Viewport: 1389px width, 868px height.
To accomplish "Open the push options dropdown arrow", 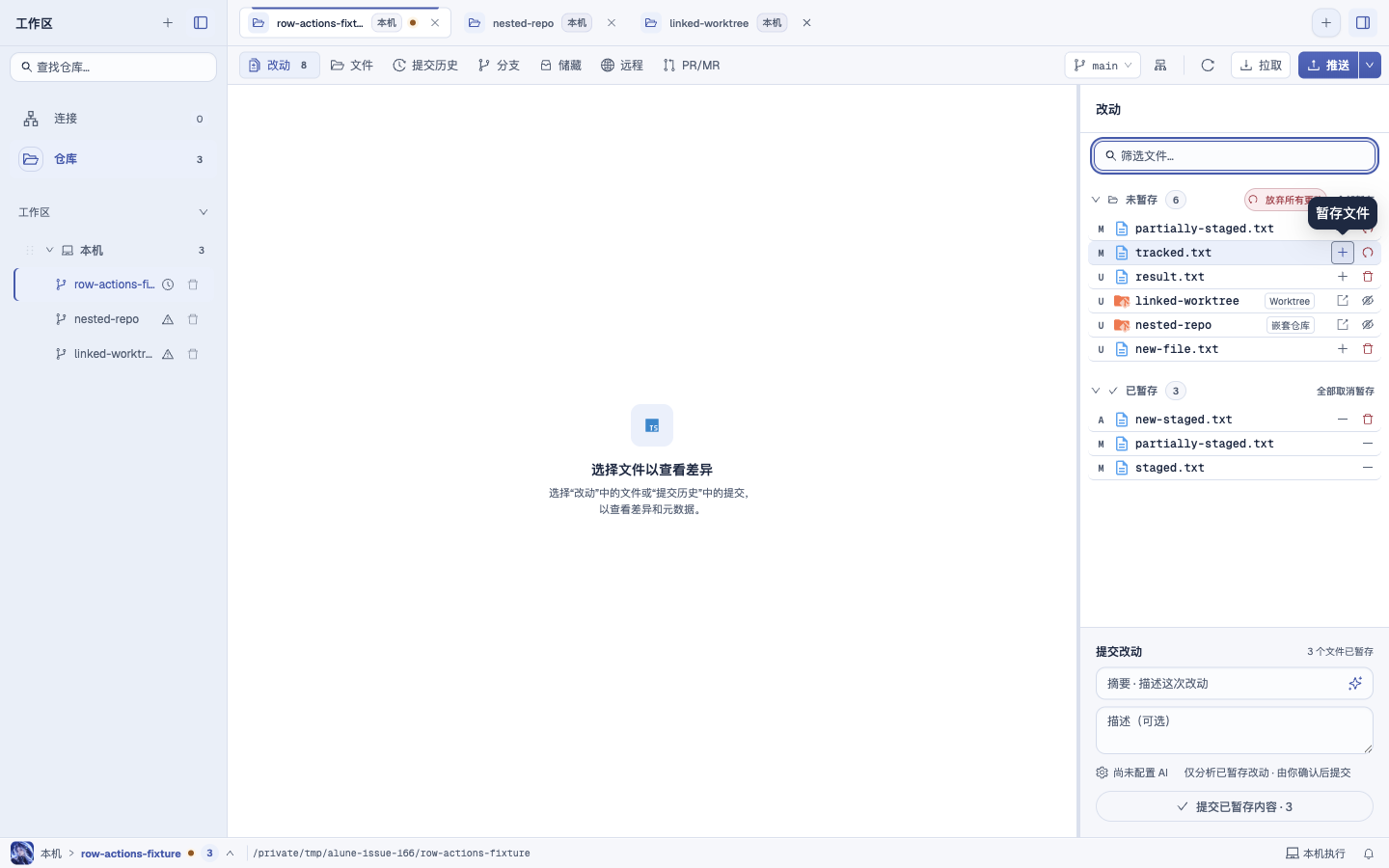I will [x=1370, y=66].
